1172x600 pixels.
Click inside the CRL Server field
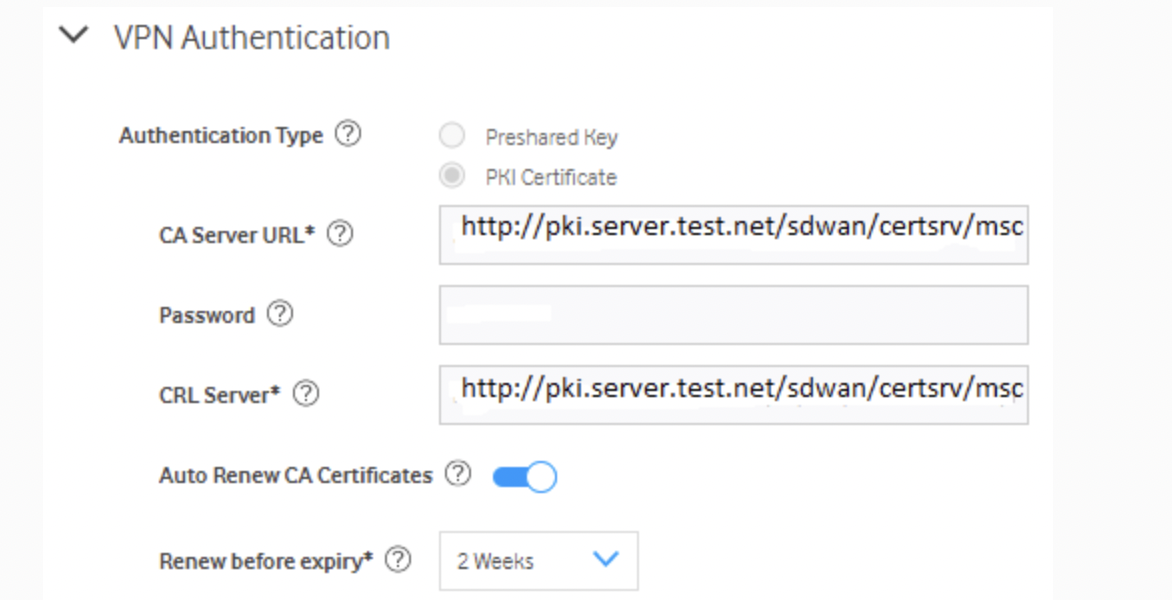[734, 392]
